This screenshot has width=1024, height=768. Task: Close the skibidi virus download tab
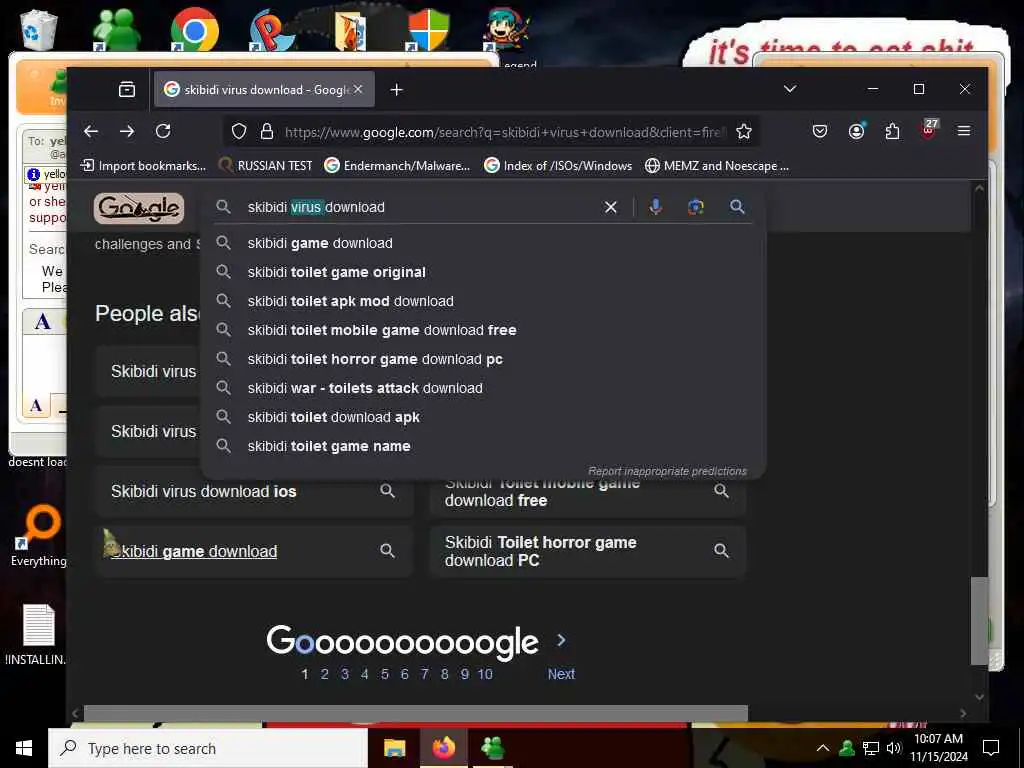coord(358,89)
